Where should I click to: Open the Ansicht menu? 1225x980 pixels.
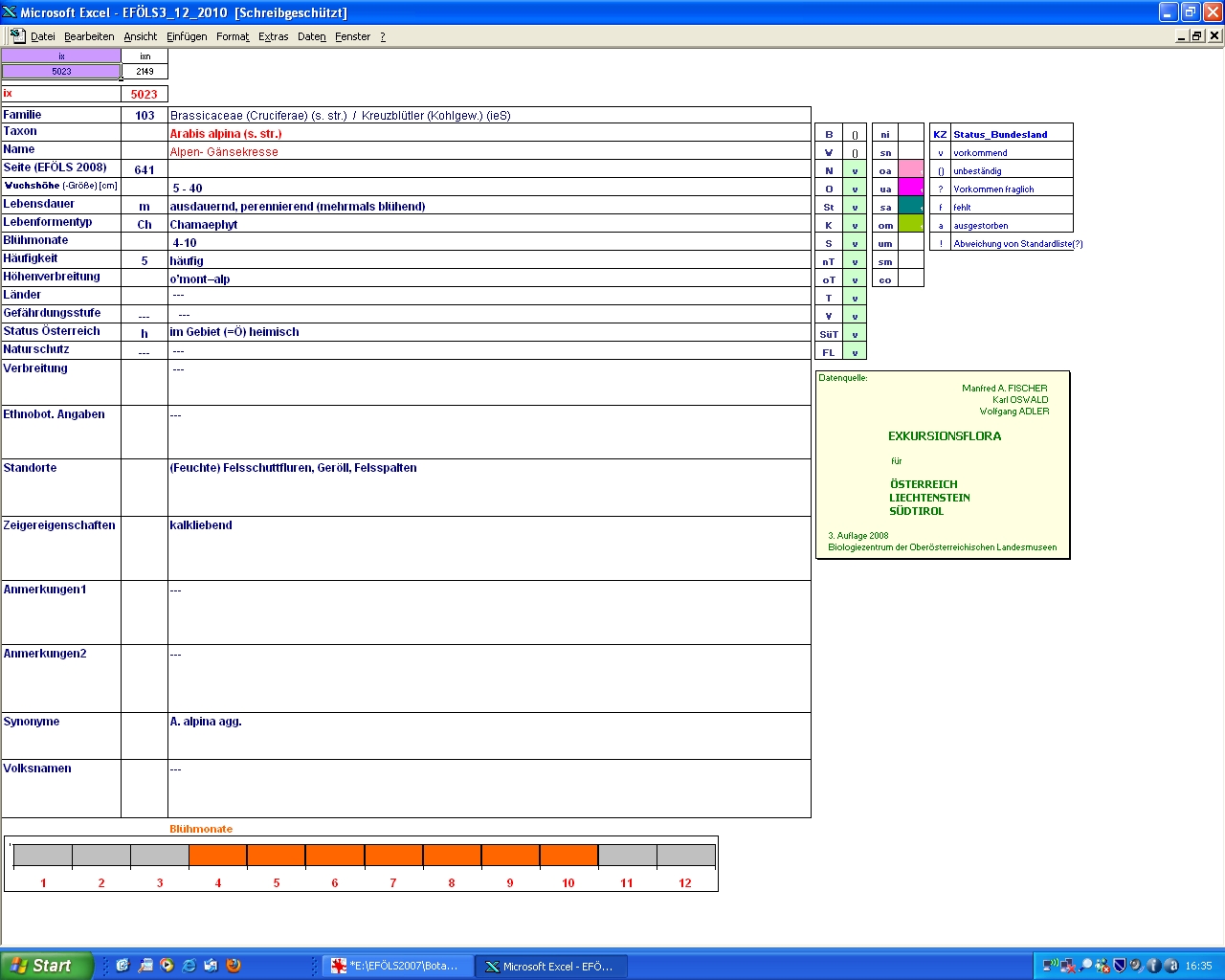coord(140,36)
